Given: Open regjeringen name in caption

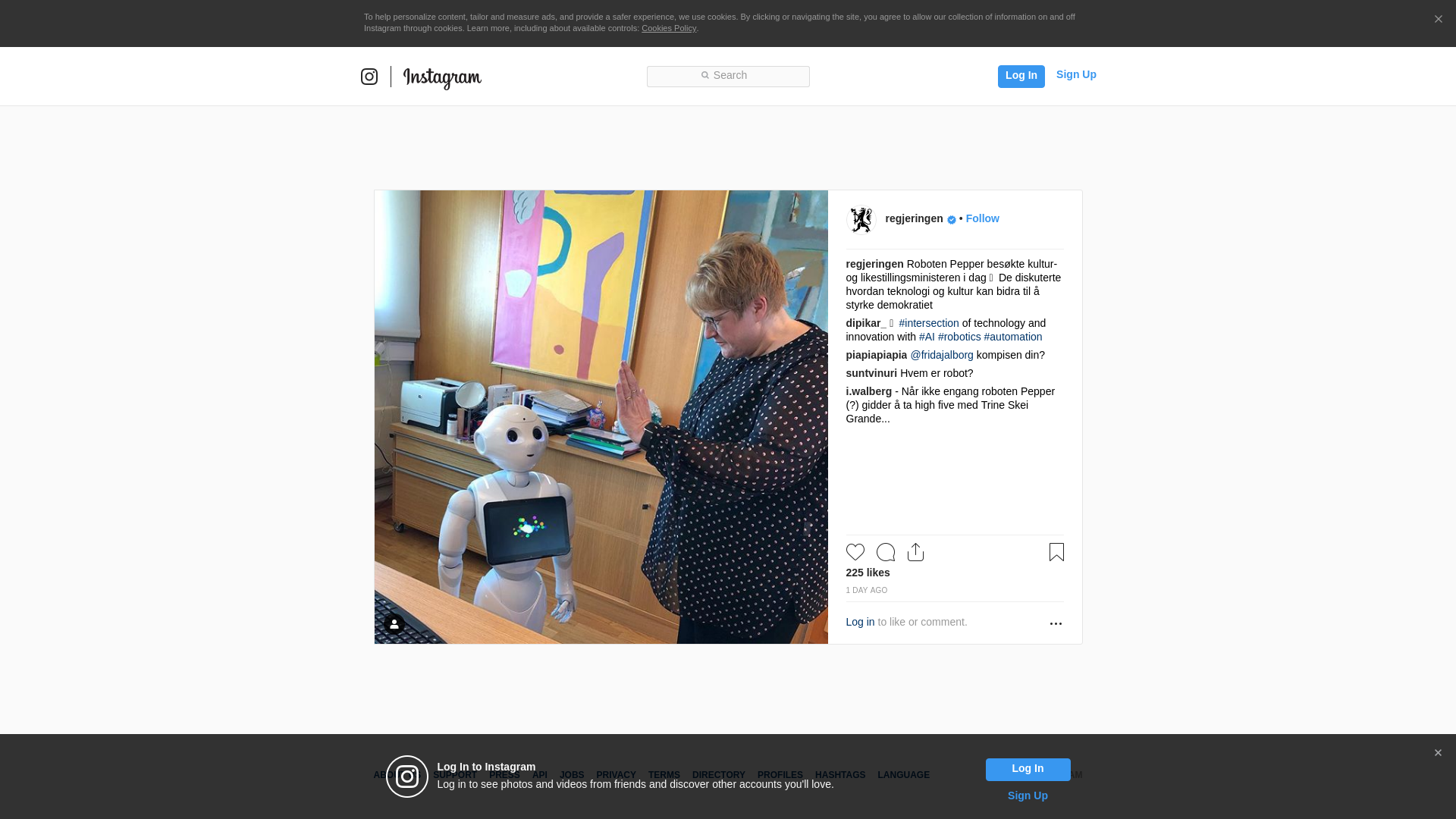Looking at the screenshot, I should (875, 264).
